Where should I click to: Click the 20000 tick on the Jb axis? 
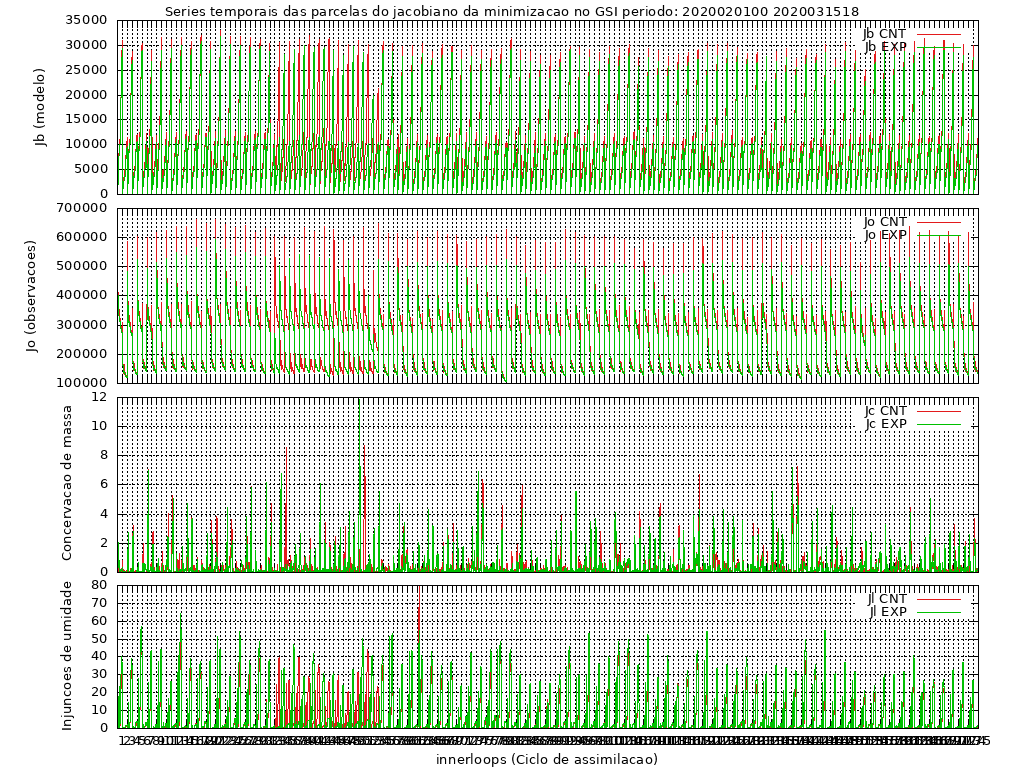[x=86, y=95]
